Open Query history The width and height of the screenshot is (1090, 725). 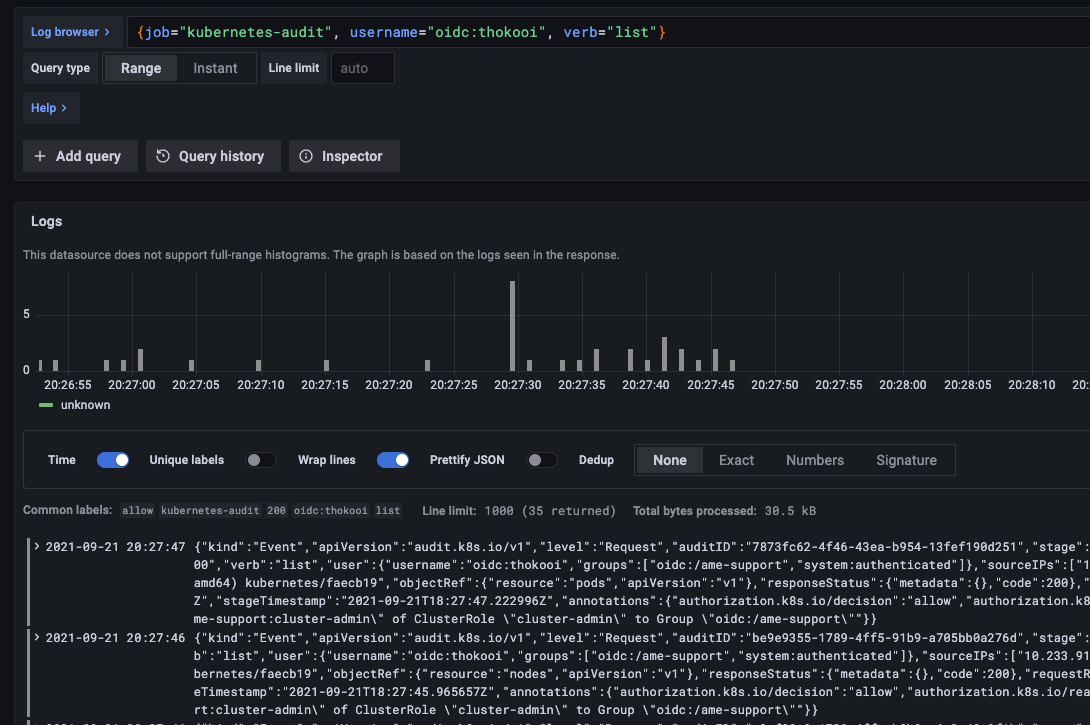[213, 156]
